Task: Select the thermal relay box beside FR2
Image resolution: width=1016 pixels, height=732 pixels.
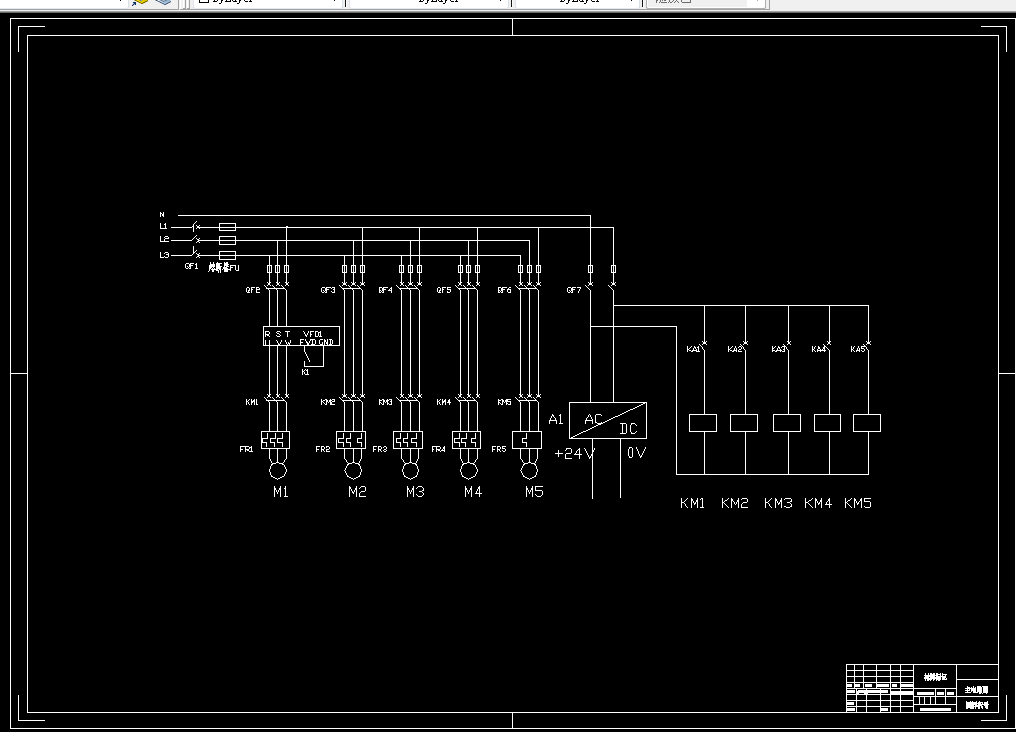Action: tap(351, 440)
